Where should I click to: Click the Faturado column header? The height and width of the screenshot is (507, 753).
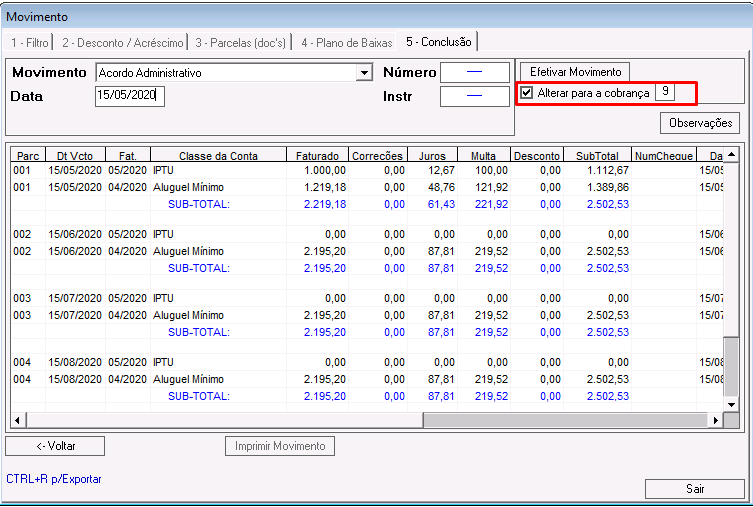tap(317, 156)
